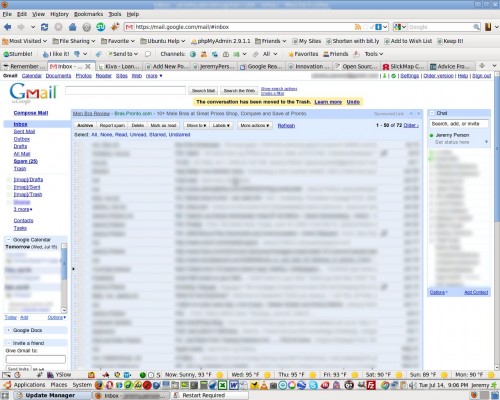This screenshot has width=500, height=400.
Task: Open the Word document icon in panel
Action: click(234, 385)
